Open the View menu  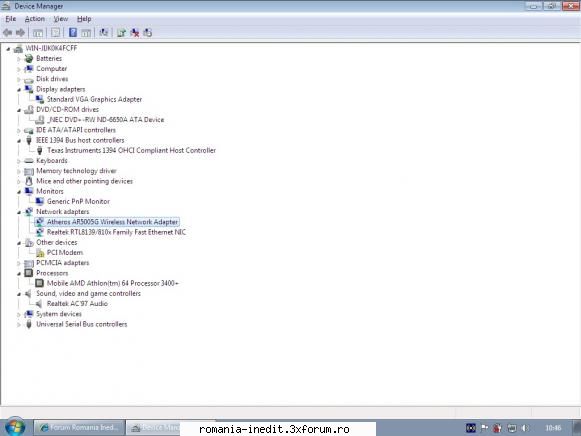pos(61,19)
